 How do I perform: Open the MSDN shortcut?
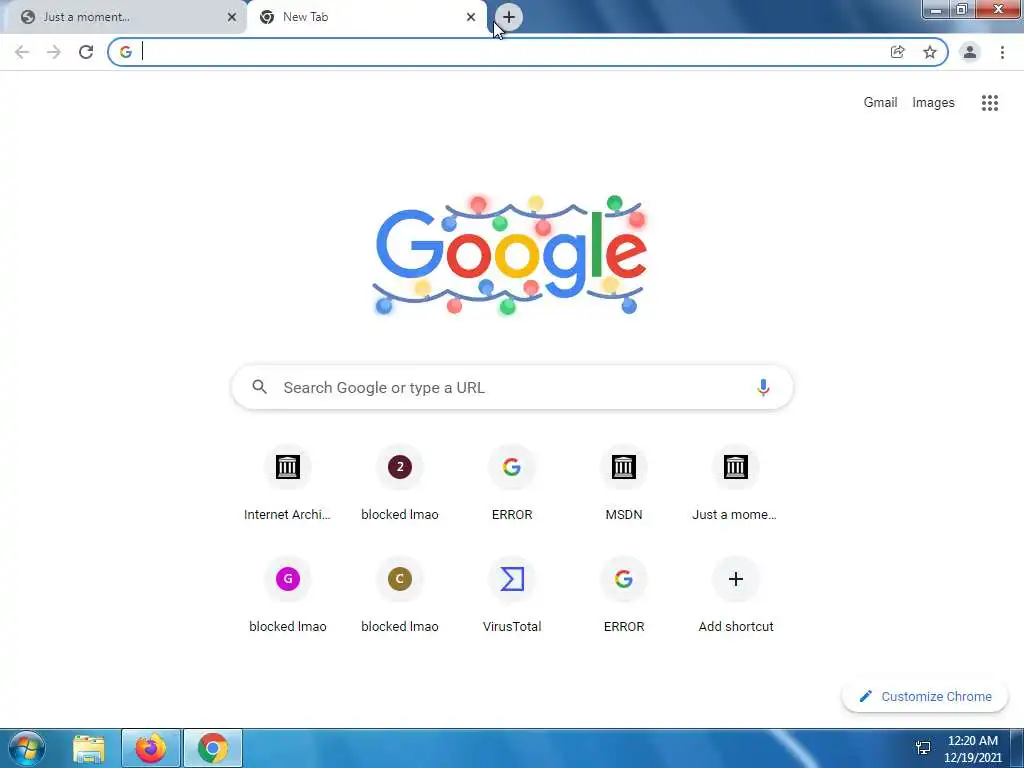624,485
